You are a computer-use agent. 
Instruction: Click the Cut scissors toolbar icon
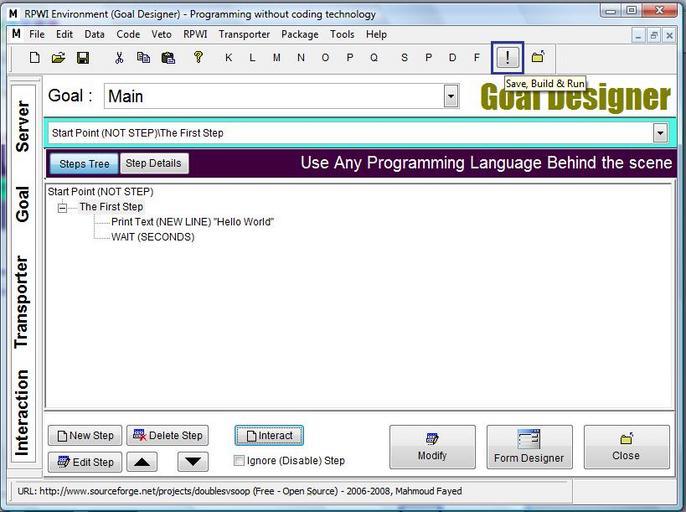point(119,58)
